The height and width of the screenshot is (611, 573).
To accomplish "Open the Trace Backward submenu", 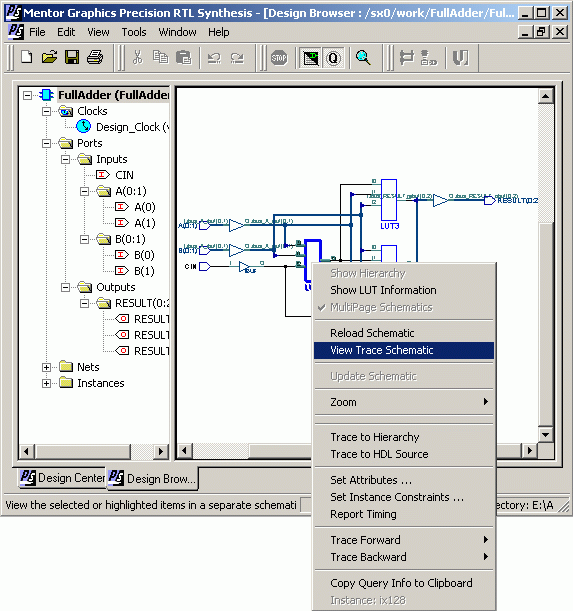I will (404, 557).
